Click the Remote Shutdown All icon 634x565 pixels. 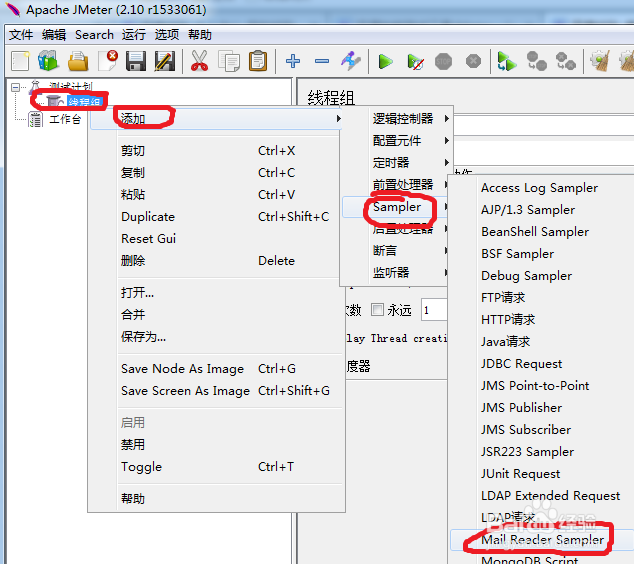[566, 61]
